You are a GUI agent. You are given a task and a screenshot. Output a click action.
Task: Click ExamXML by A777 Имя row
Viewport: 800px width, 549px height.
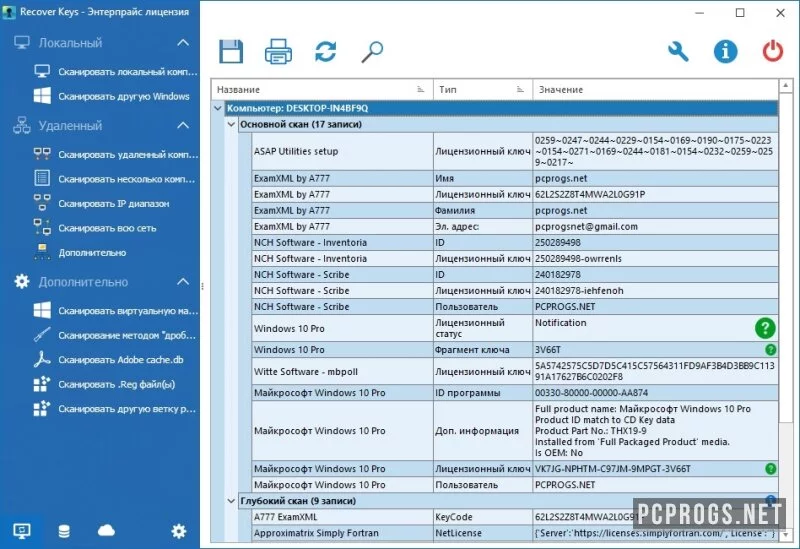(x=515, y=178)
